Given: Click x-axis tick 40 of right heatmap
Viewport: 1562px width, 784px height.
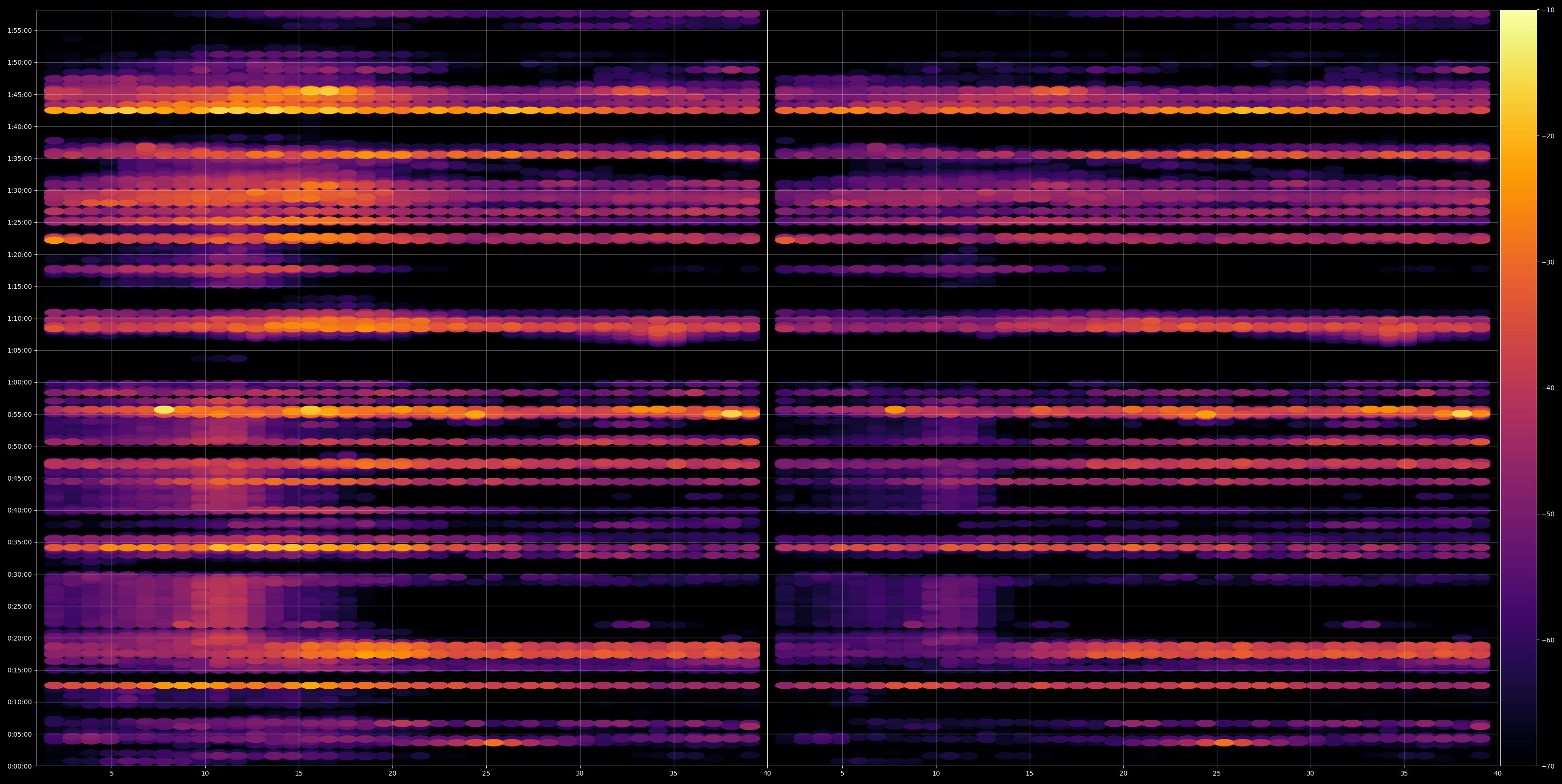Looking at the screenshot, I should (1498, 774).
